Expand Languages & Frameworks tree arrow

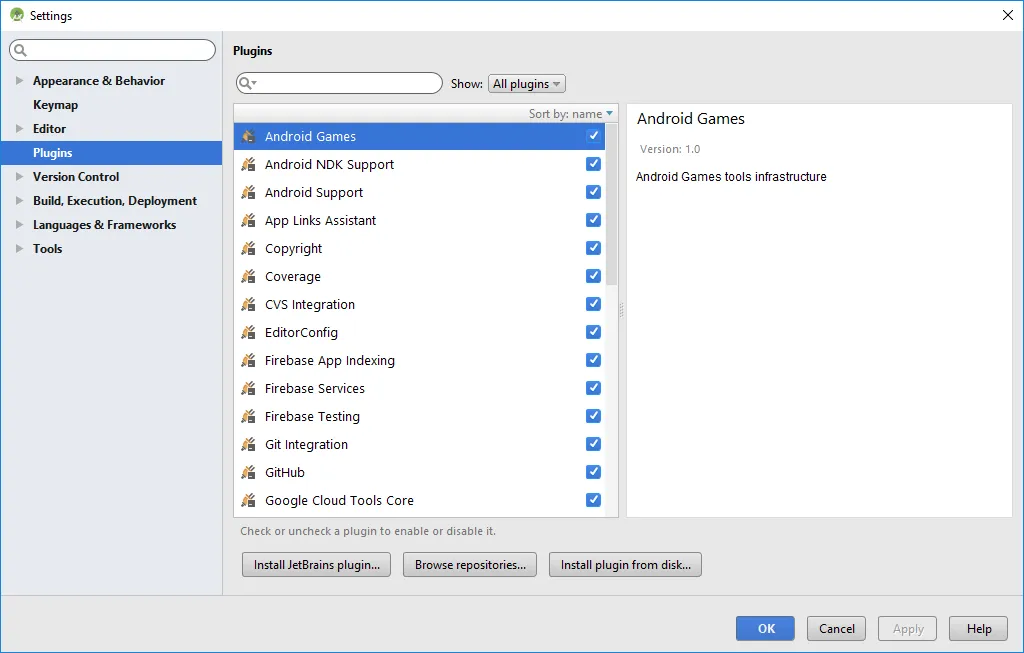19,225
